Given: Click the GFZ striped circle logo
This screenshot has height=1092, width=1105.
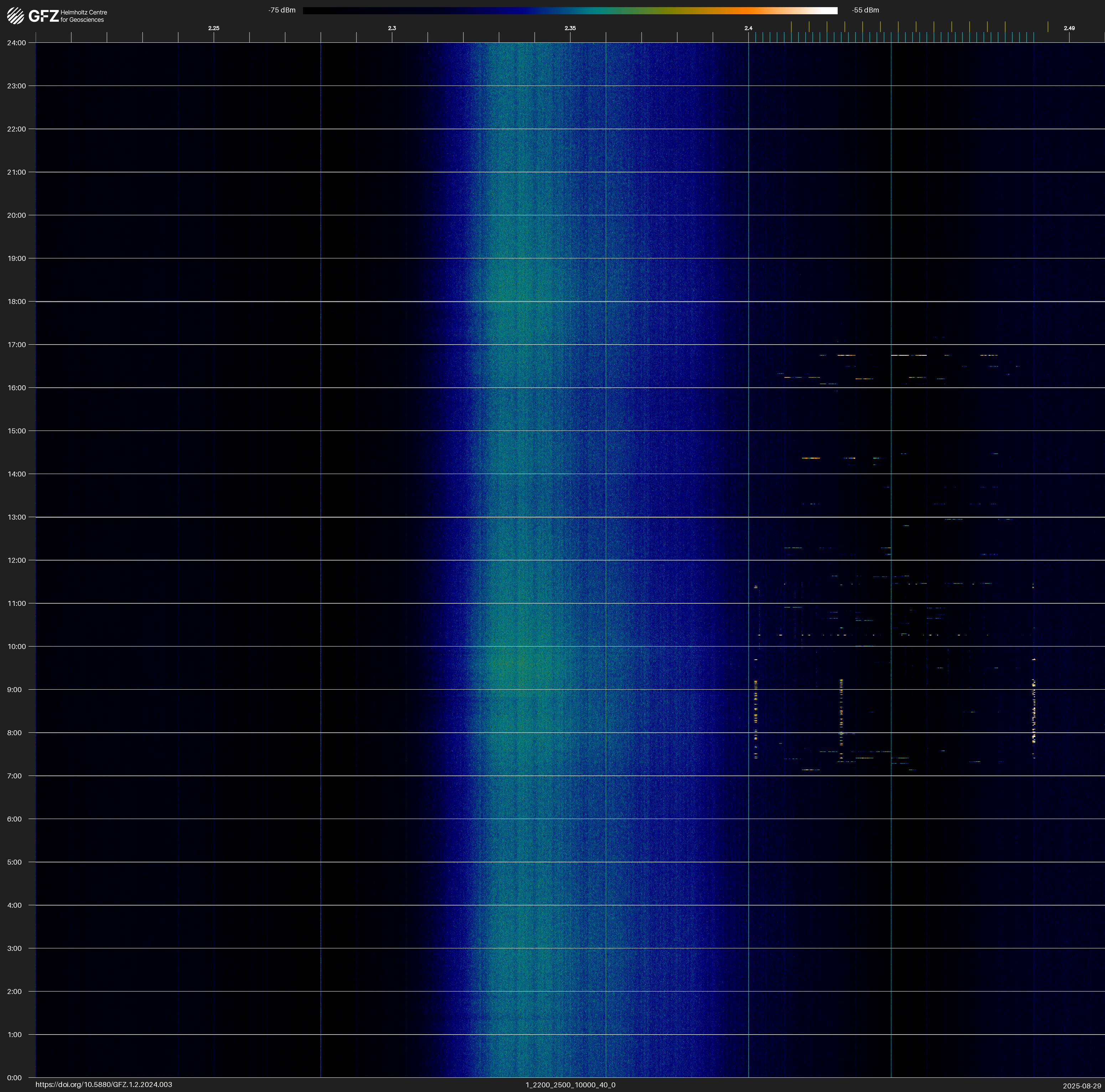Looking at the screenshot, I should pos(15,15).
